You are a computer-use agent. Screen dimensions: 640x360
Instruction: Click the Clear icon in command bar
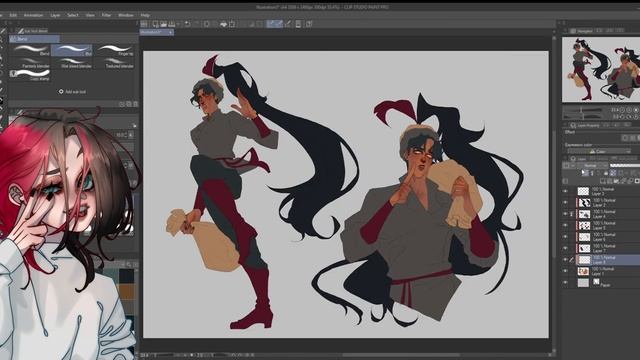pos(207,24)
